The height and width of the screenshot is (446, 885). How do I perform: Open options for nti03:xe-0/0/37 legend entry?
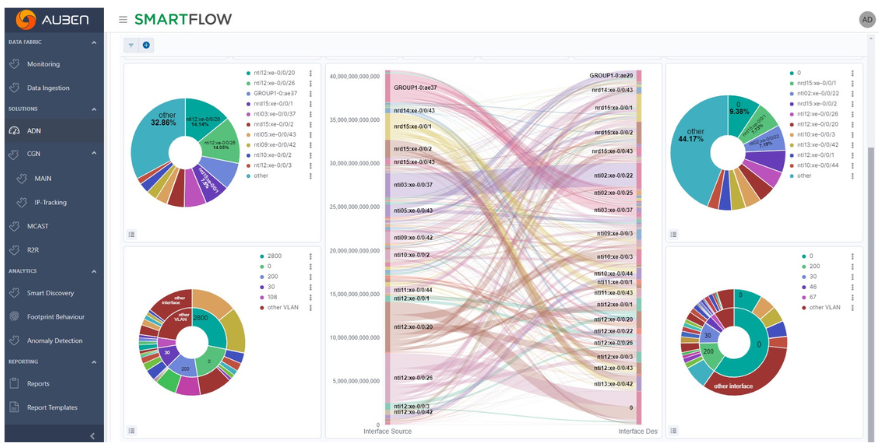(310, 114)
